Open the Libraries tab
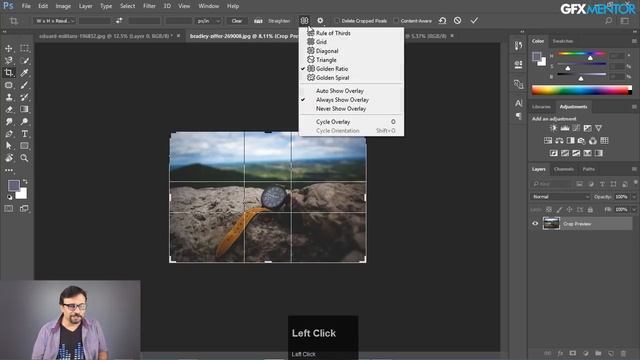Image resolution: width=640 pixels, height=360 pixels. pyautogui.click(x=541, y=107)
